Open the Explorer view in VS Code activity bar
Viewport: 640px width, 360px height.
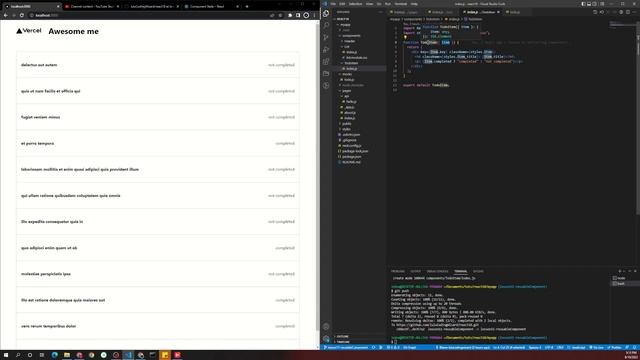(326, 13)
